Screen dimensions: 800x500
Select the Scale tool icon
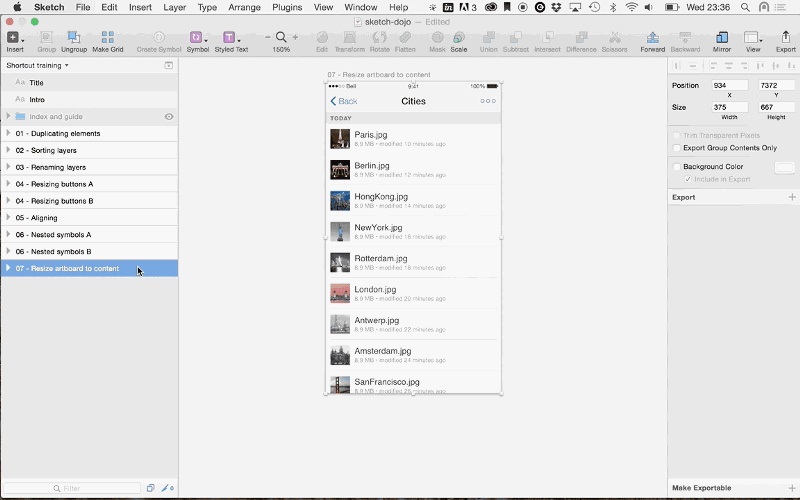pyautogui.click(x=459, y=38)
